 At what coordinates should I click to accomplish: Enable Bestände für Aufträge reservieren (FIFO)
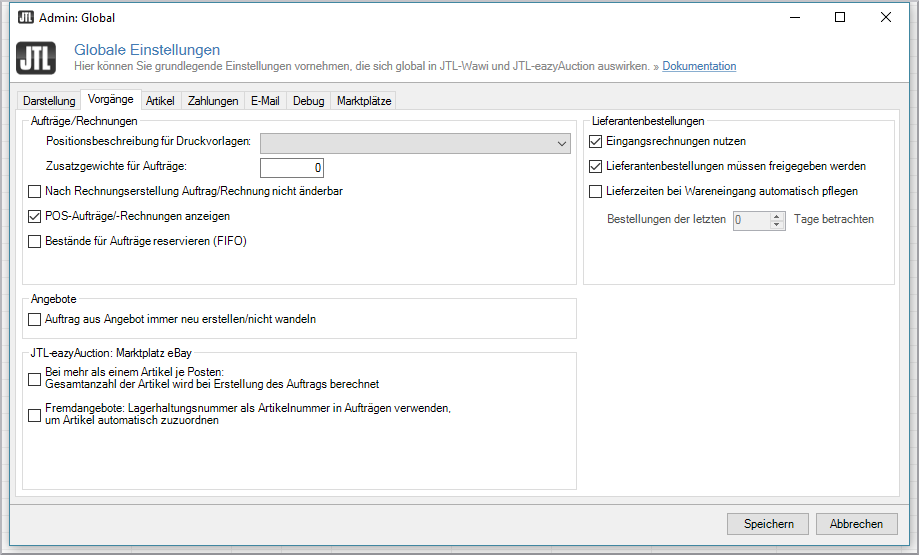tap(35, 241)
